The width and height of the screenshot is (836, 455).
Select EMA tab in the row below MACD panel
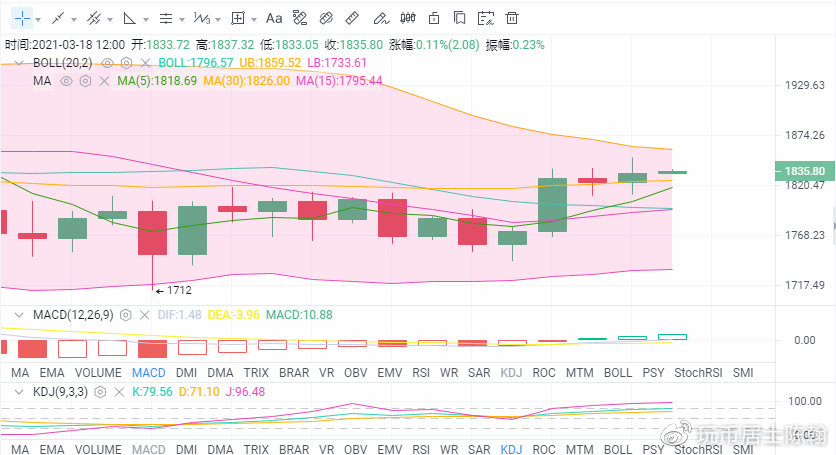(52, 373)
